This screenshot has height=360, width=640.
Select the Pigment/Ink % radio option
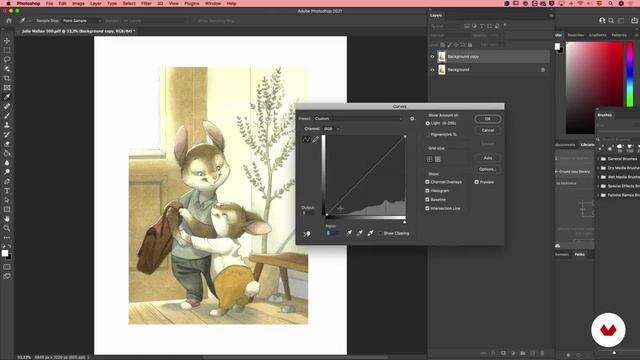coord(428,134)
